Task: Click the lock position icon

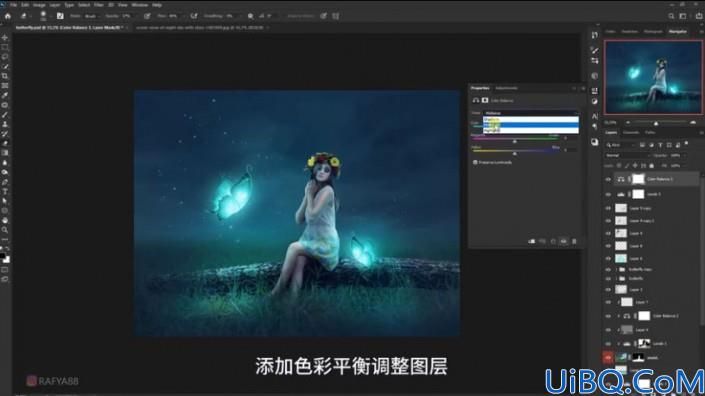Action: click(x=635, y=166)
